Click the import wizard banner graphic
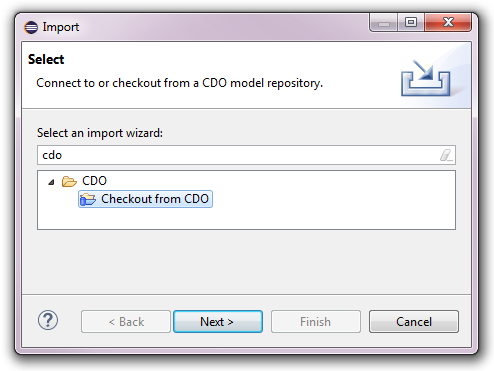The image size is (494, 371). coord(426,78)
